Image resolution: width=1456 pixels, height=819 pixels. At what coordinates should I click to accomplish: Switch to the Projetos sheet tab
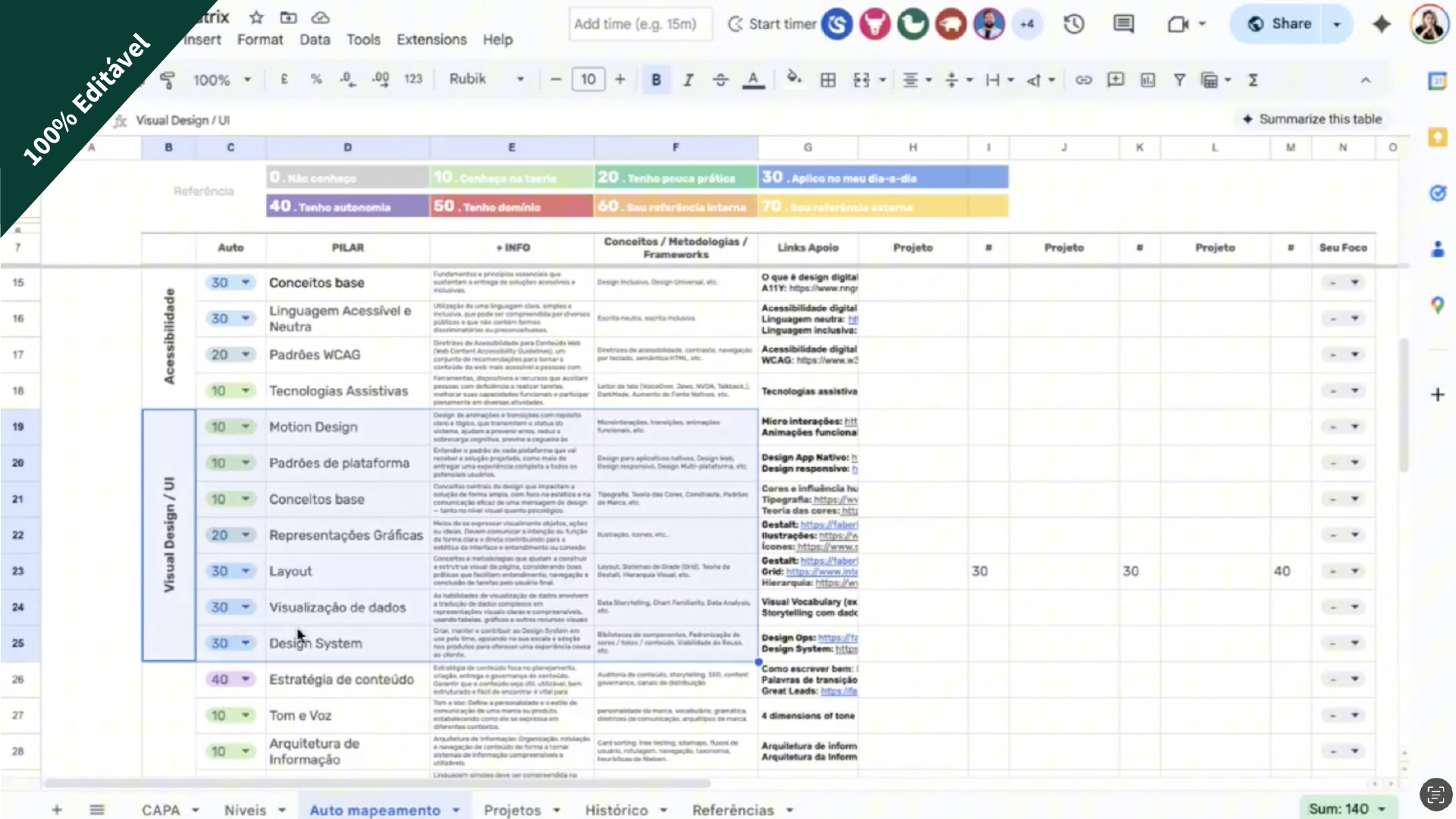click(512, 810)
